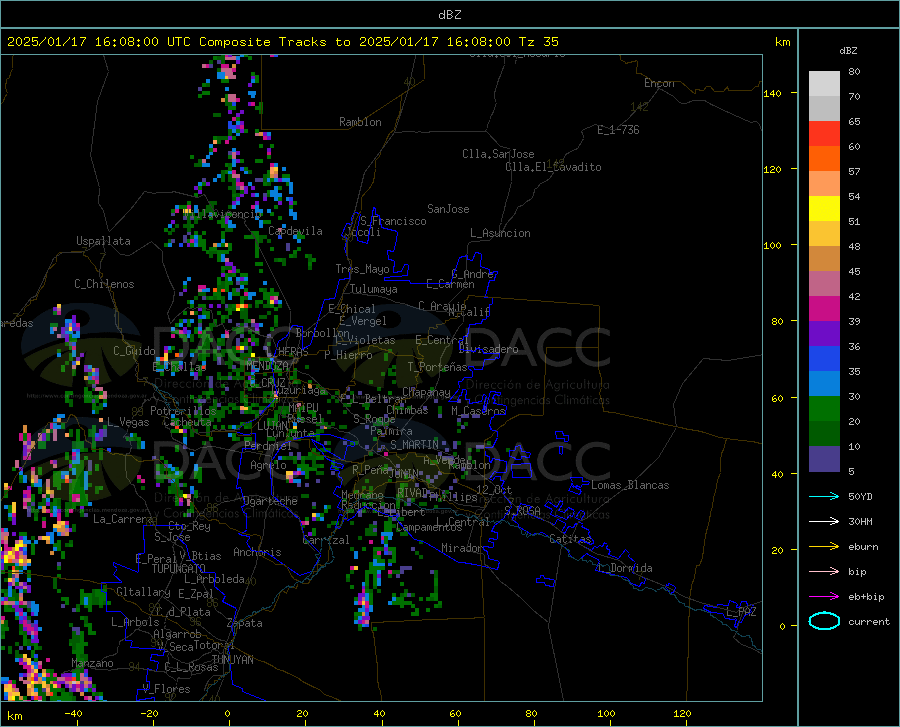Click the bright blue 36 dBZ color swatch

[x=824, y=359]
